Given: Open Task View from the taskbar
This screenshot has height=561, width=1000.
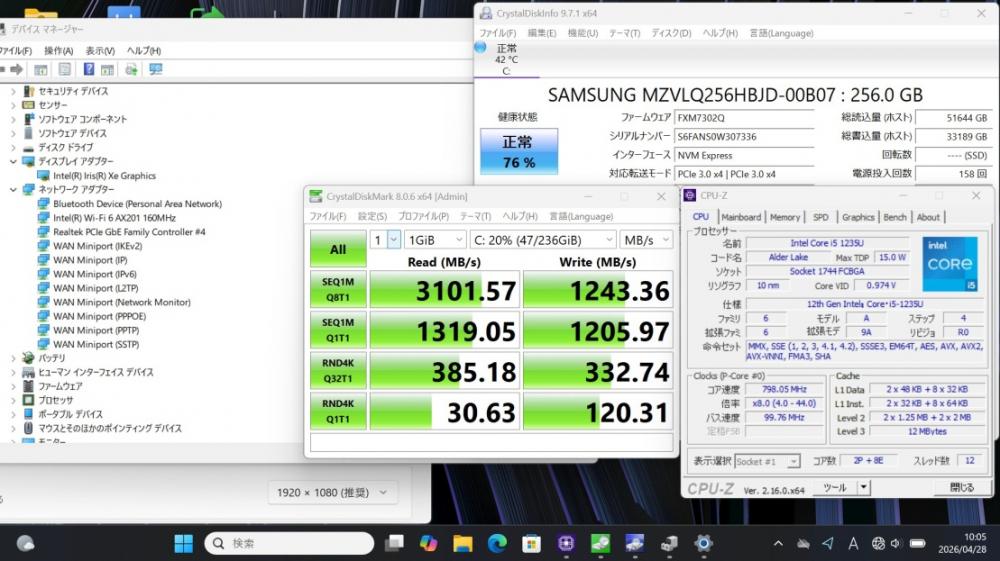Looking at the screenshot, I should pyautogui.click(x=394, y=543).
